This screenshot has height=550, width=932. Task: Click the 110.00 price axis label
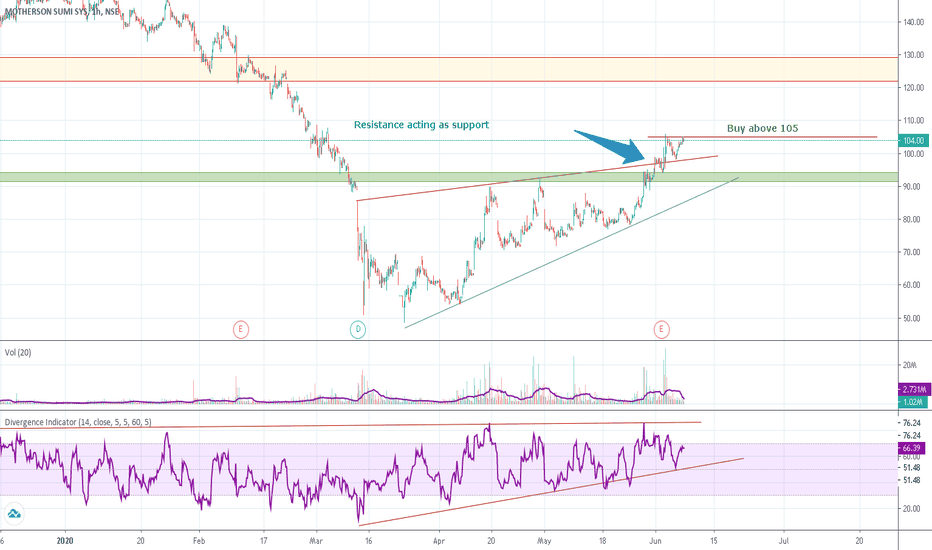pos(914,121)
